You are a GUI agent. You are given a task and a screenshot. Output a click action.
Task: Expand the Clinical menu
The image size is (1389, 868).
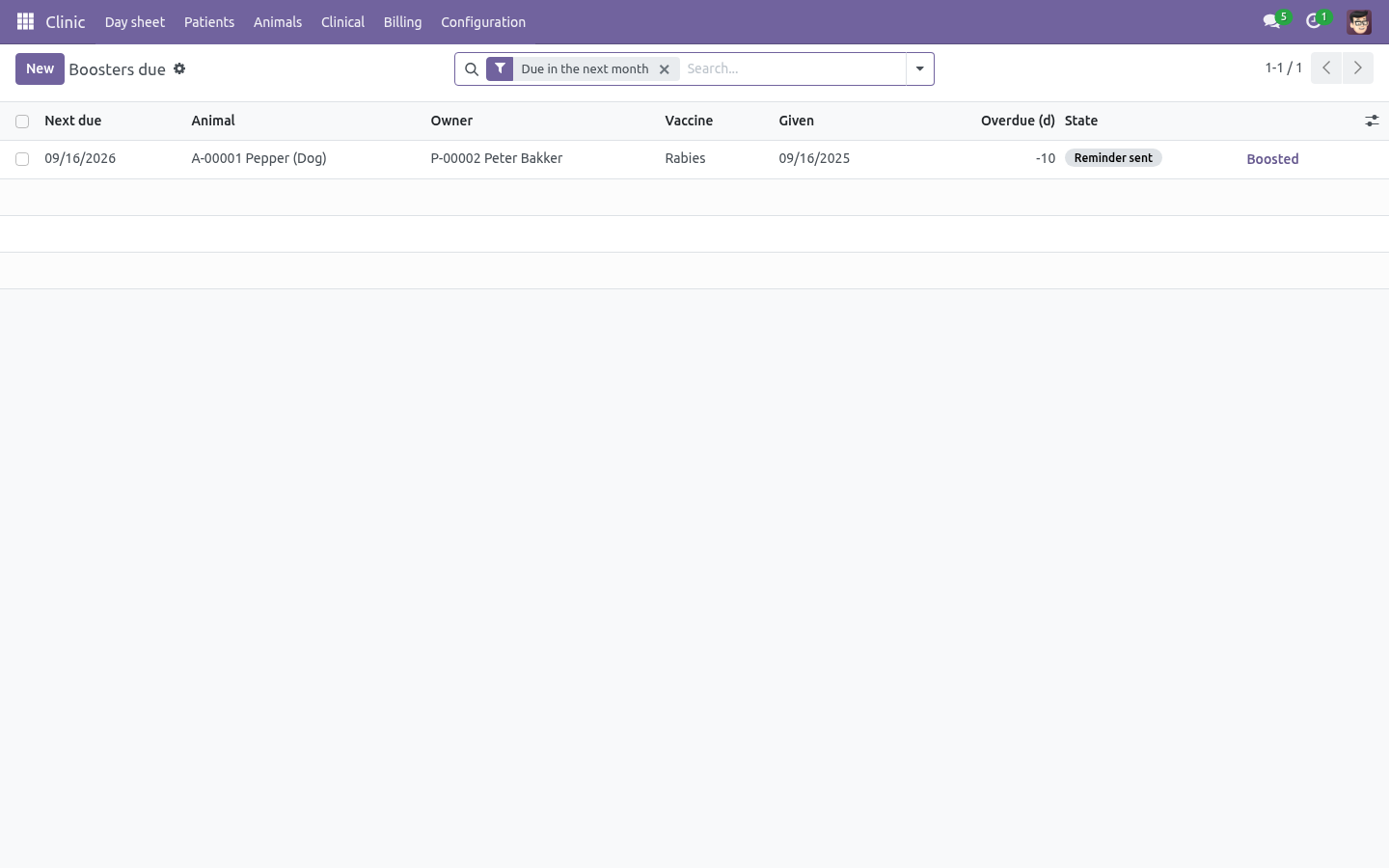click(342, 22)
